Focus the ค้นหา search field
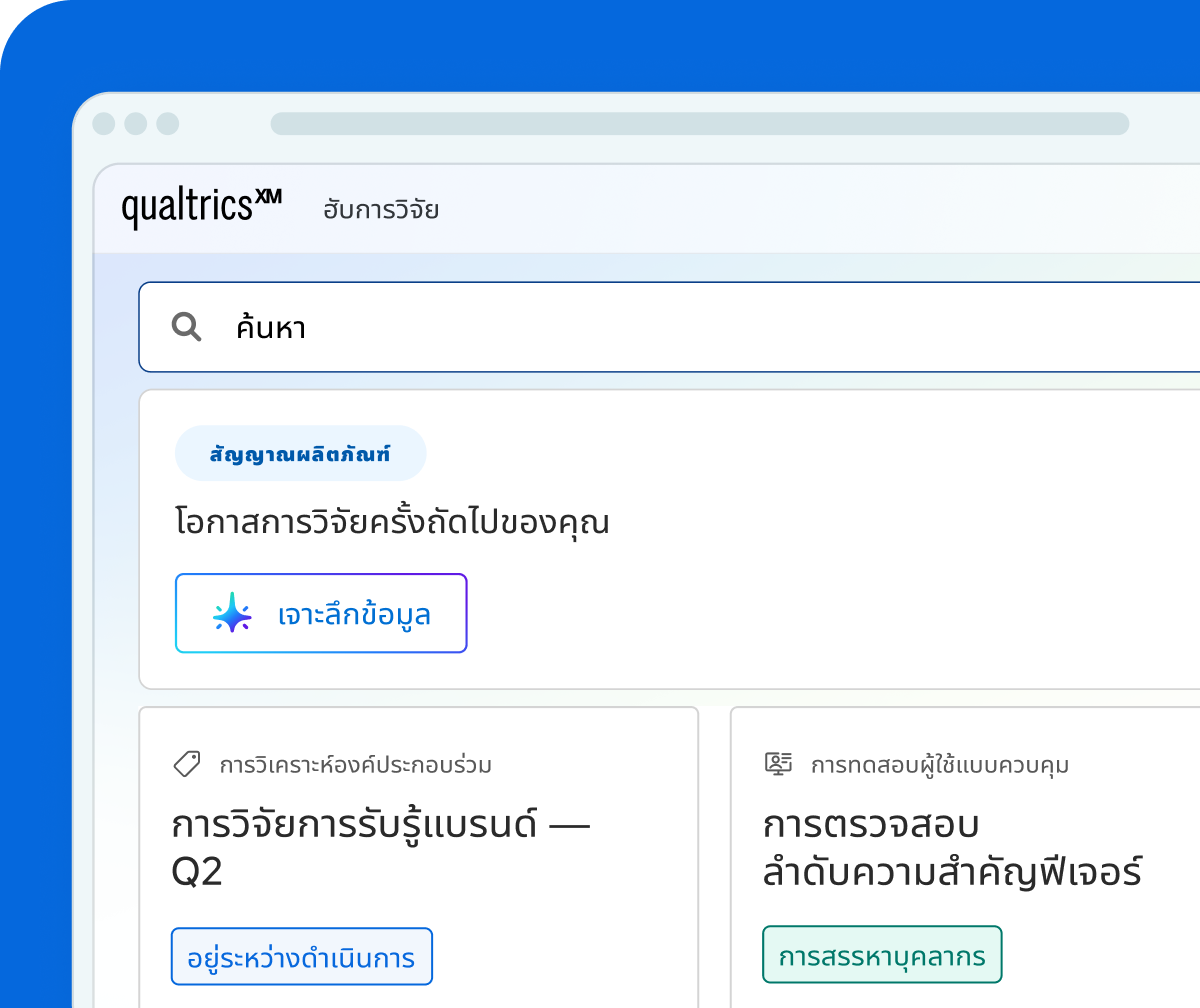The width and height of the screenshot is (1200, 1008). pos(669,327)
